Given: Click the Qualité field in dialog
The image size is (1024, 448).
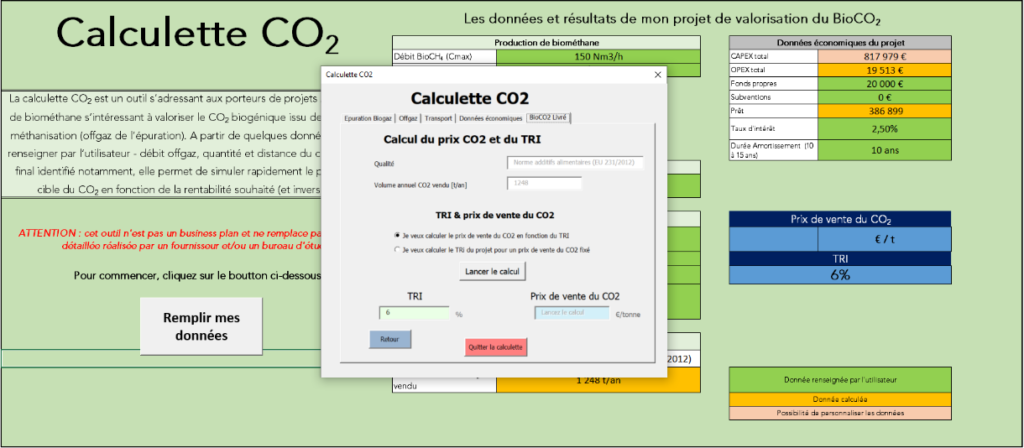Looking at the screenshot, I should 575,163.
